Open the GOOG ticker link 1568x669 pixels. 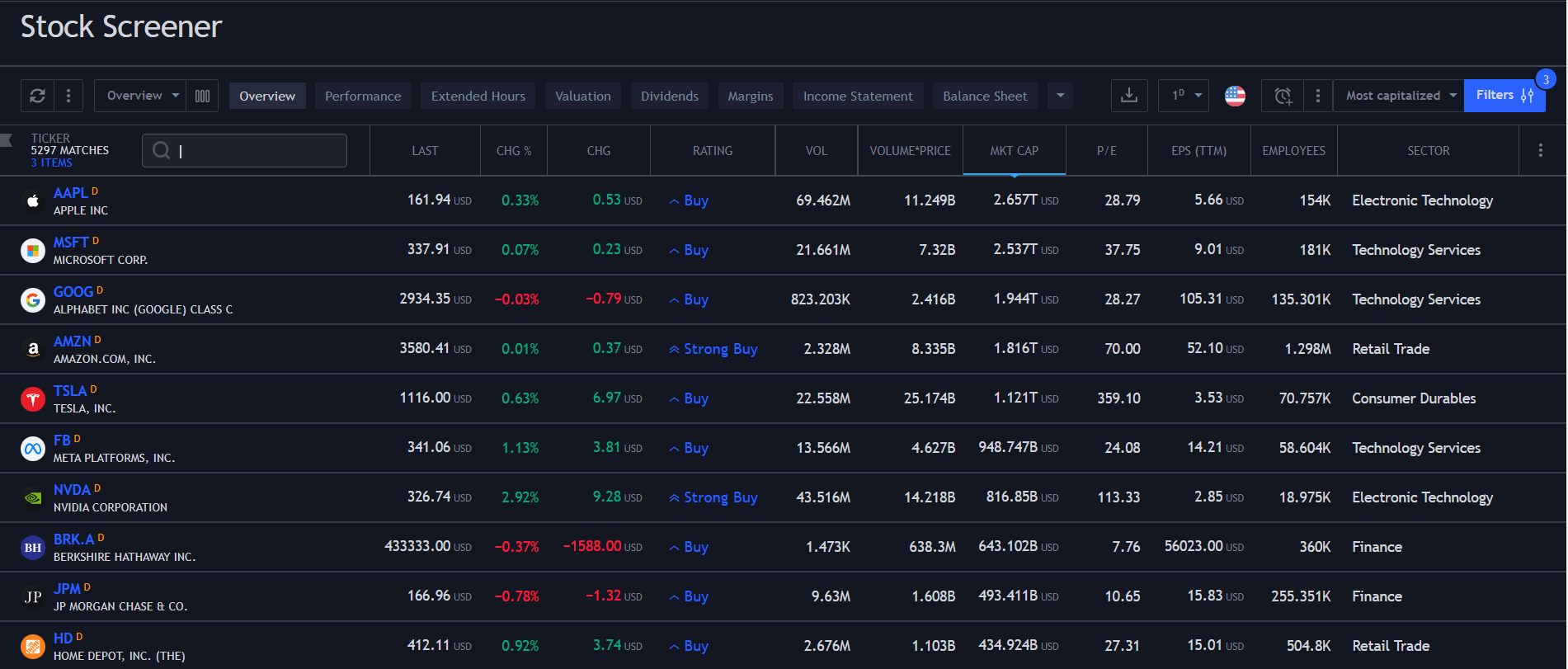[73, 291]
